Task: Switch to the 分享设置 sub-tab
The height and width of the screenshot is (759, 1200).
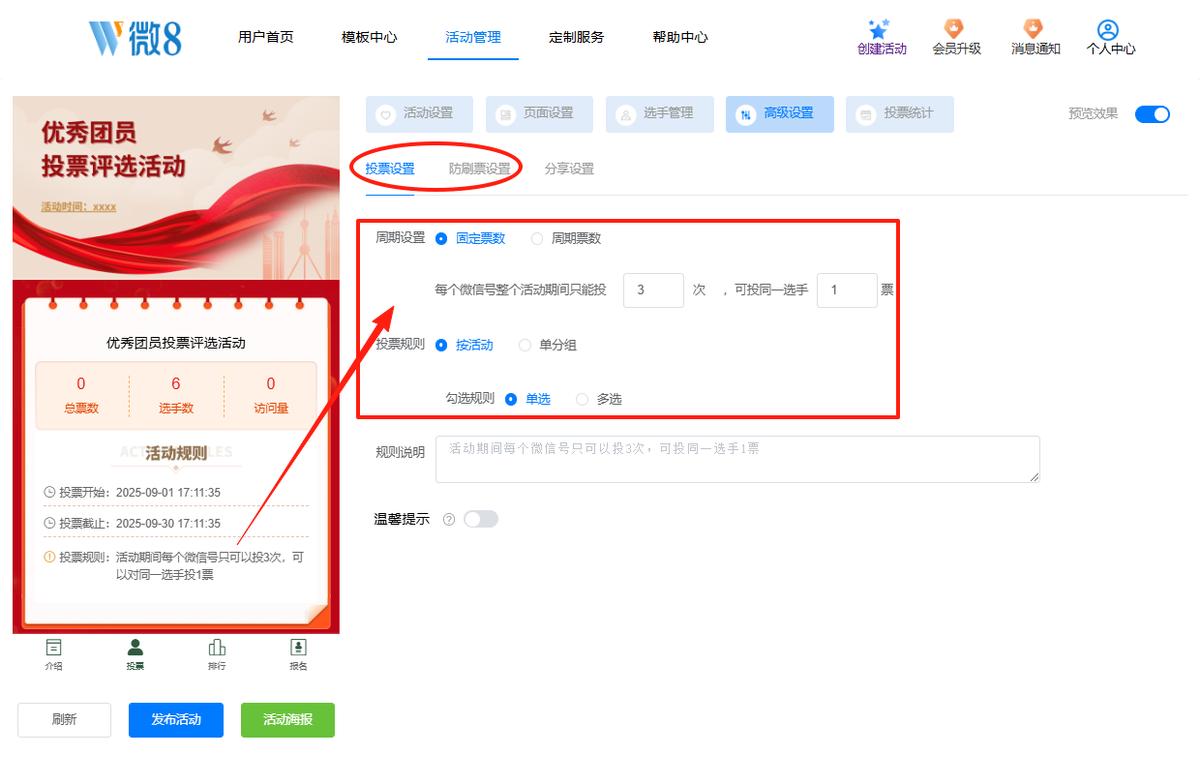Action: coord(570,169)
